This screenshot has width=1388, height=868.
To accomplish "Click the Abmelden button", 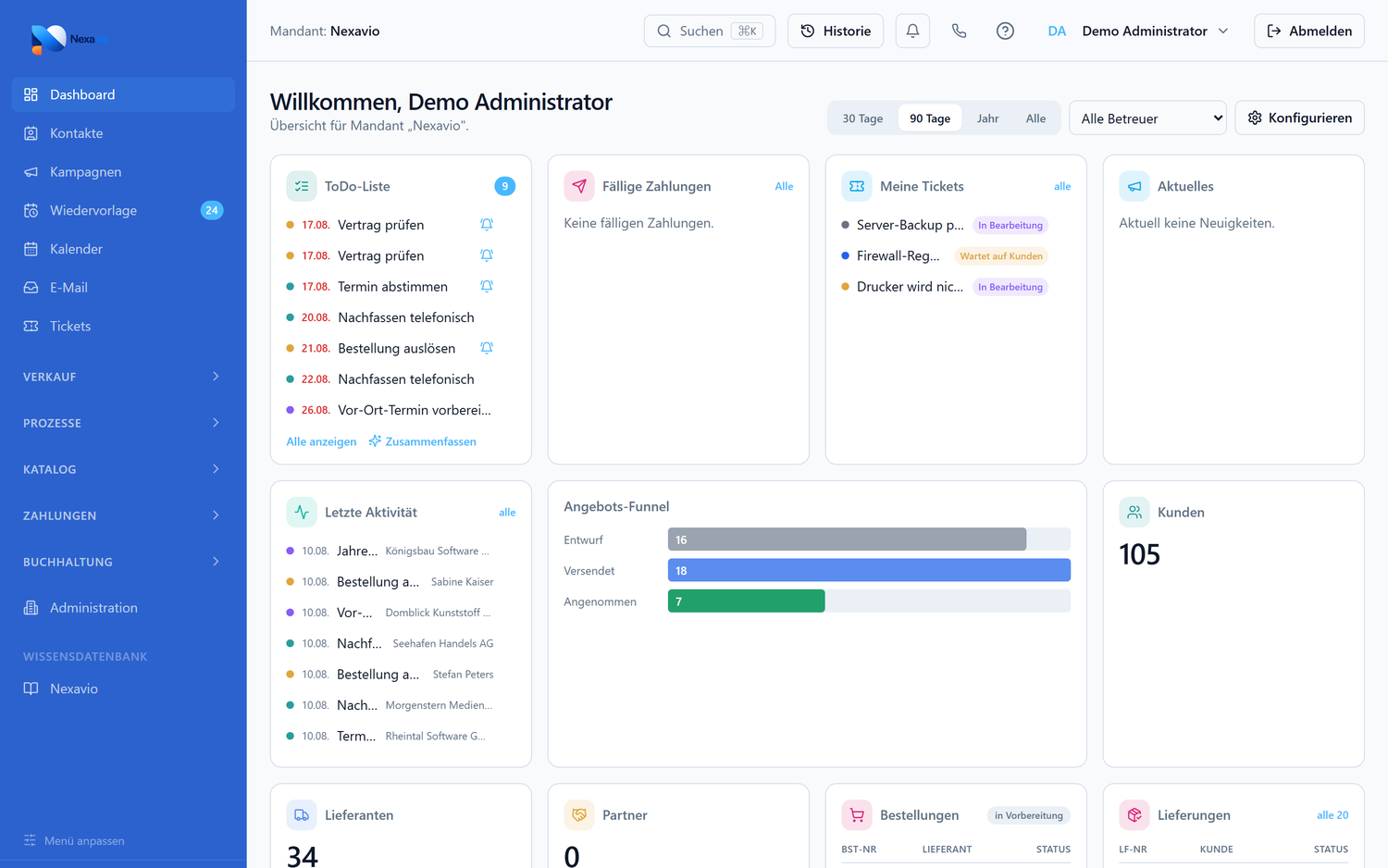I will pyautogui.click(x=1308, y=31).
